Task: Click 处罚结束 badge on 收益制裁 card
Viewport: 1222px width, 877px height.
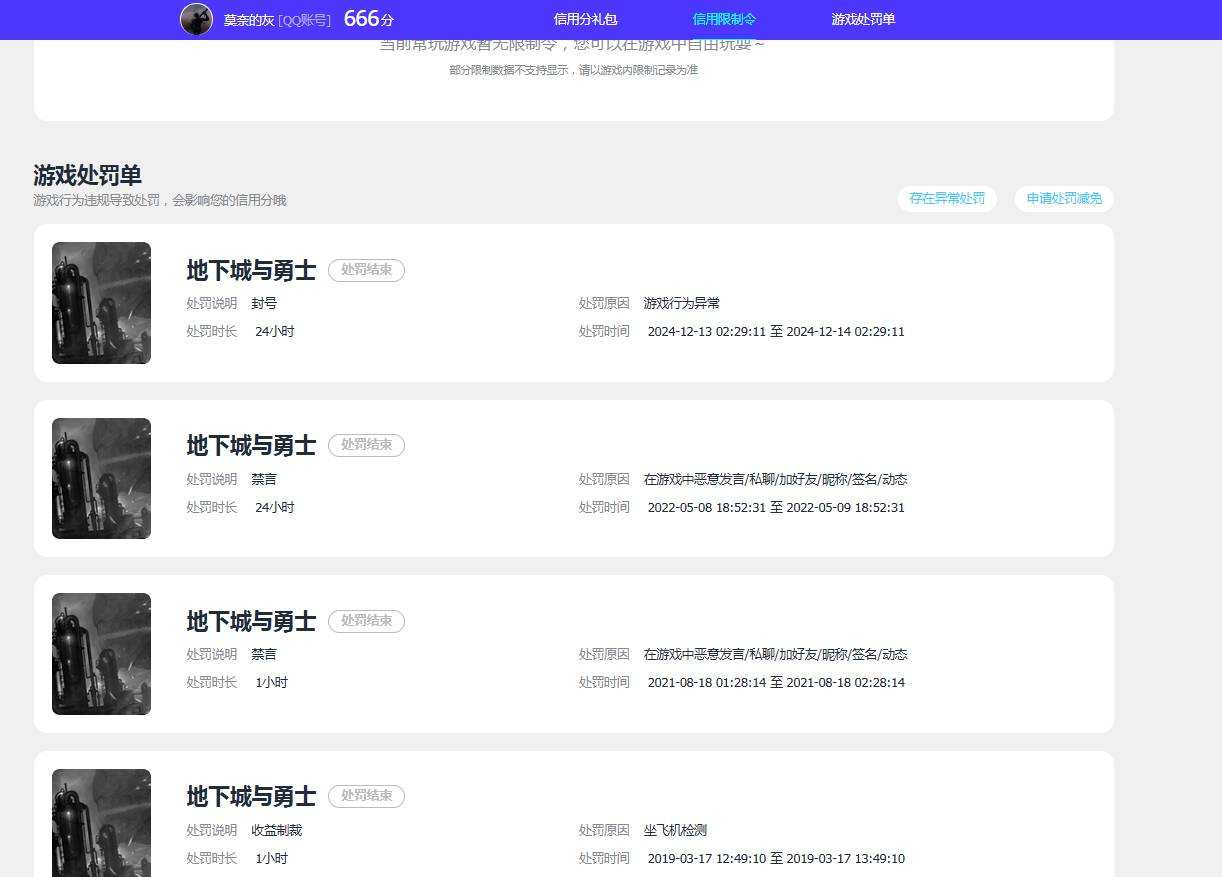Action: (366, 796)
